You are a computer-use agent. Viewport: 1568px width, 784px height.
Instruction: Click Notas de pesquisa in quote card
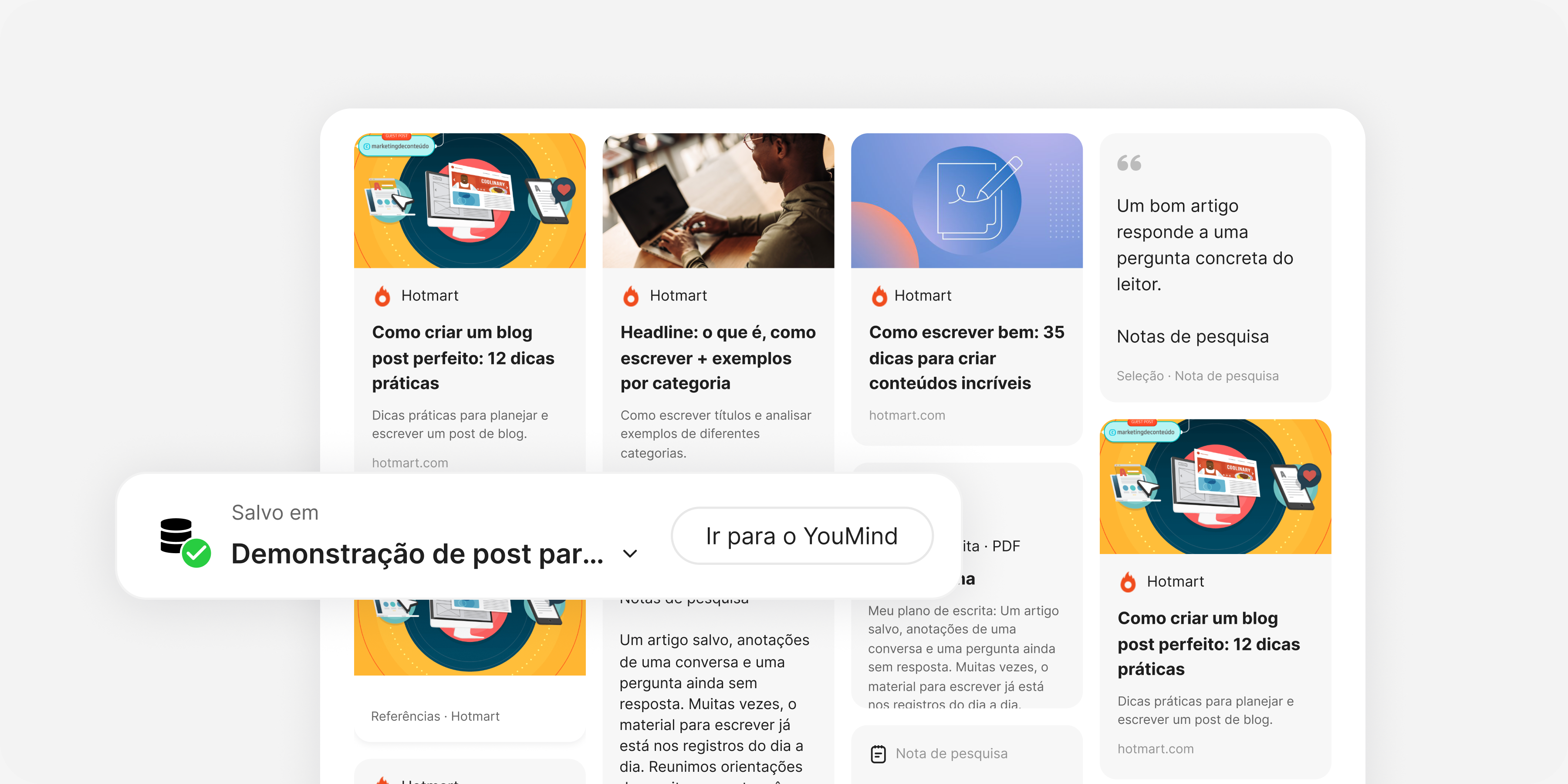1193,337
